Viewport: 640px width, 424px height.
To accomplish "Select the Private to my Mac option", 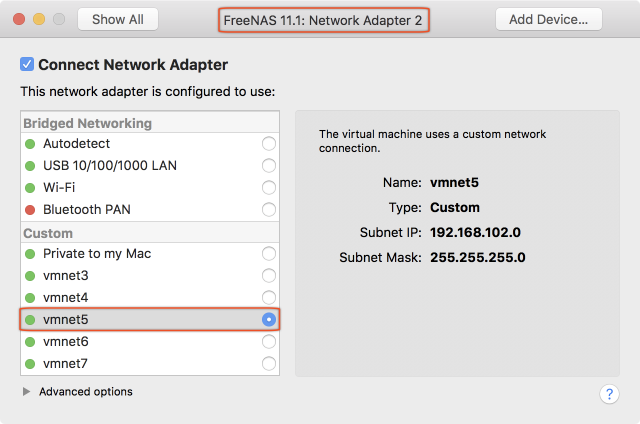I will (268, 254).
